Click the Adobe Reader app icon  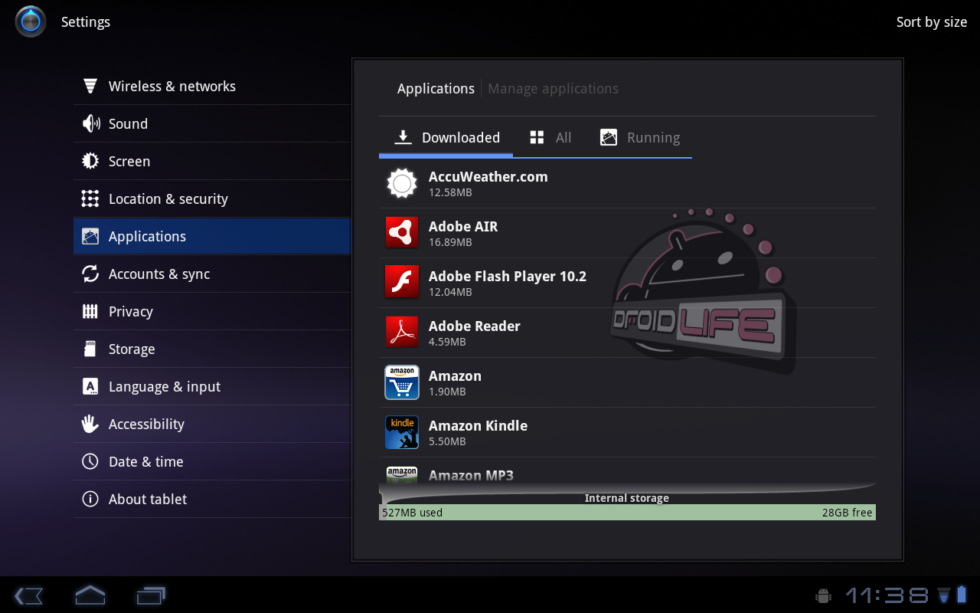tap(402, 332)
